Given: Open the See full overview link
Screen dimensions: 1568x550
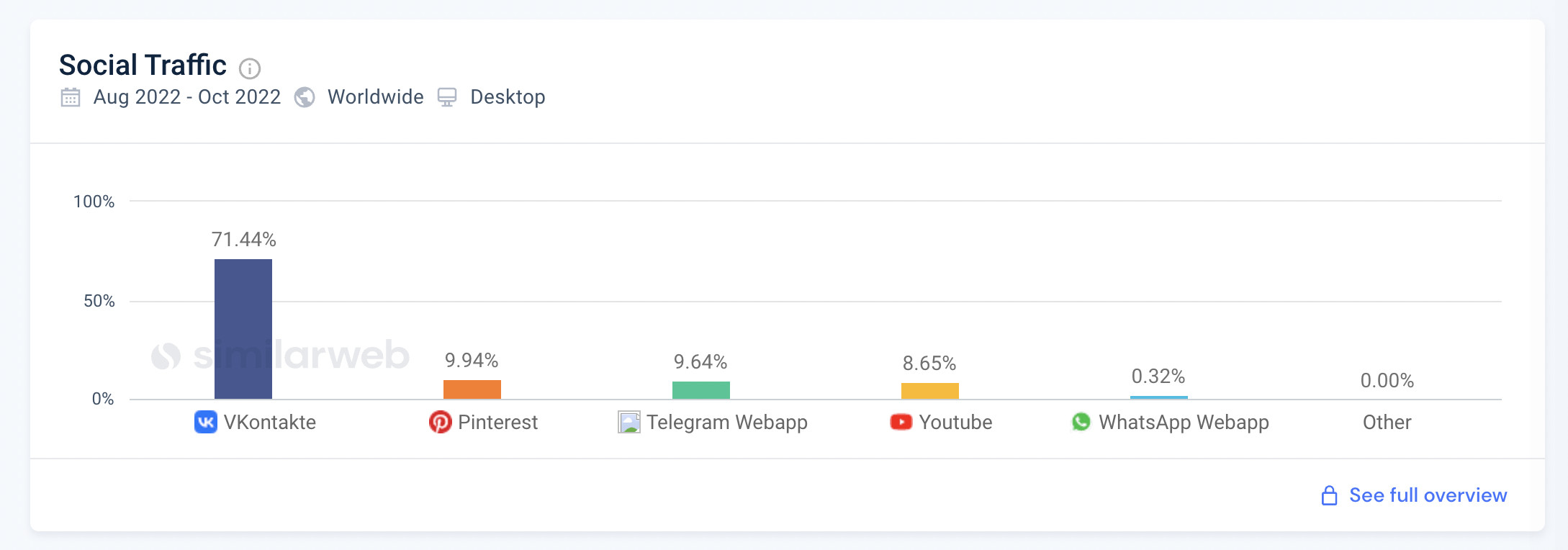Looking at the screenshot, I should point(1428,495).
